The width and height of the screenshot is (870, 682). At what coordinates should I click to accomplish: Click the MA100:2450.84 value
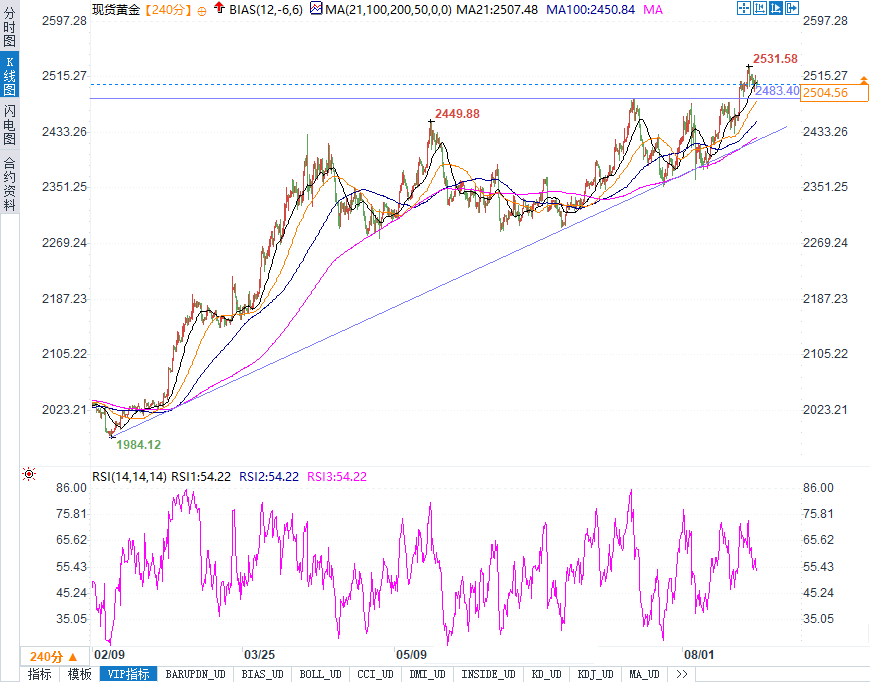[x=590, y=9]
